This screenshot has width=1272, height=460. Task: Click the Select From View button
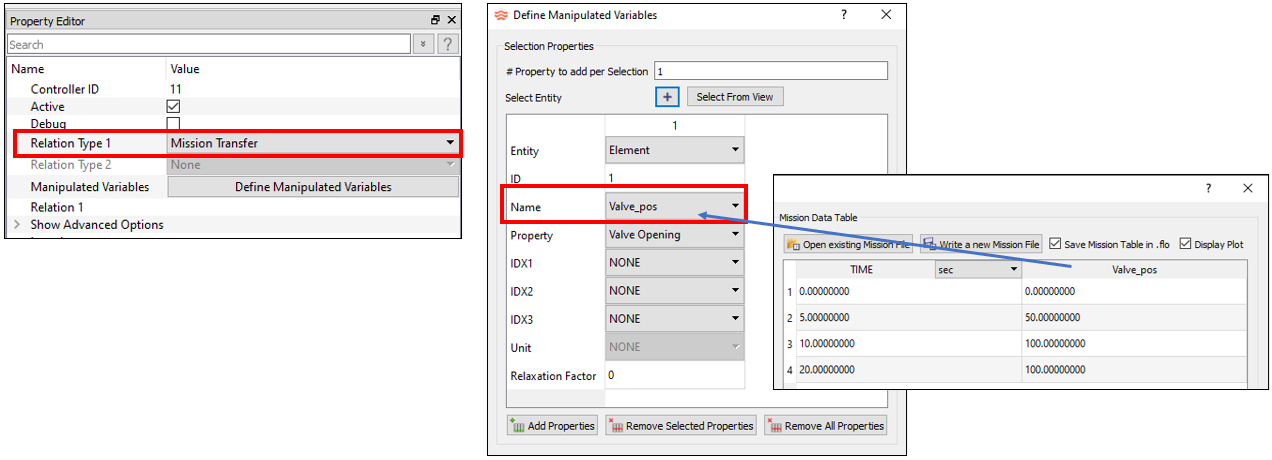[735, 97]
